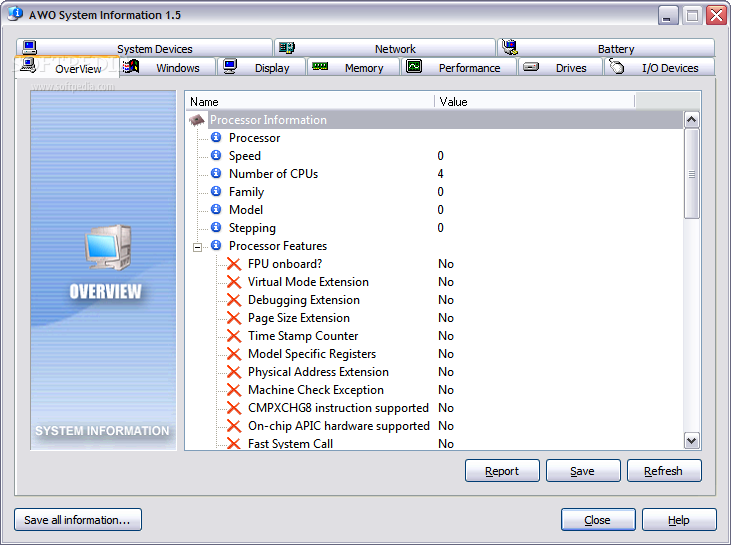Click info icon beside Family row

pyautogui.click(x=216, y=191)
